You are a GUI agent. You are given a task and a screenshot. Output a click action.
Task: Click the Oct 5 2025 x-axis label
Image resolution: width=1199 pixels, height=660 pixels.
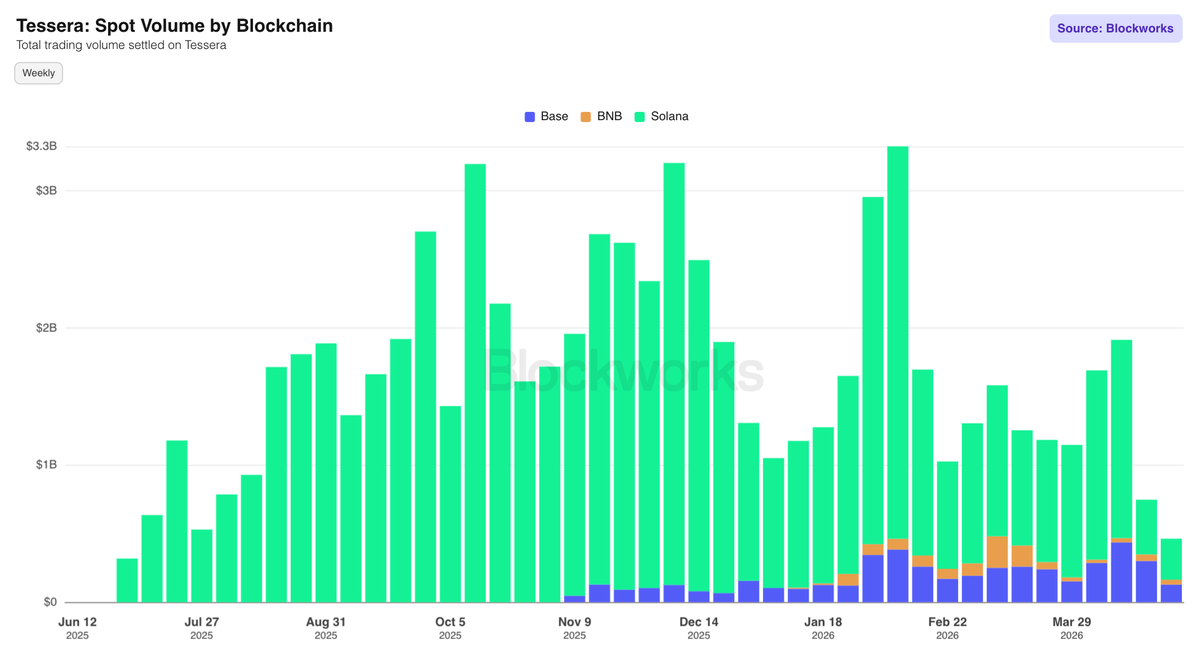pyautogui.click(x=450, y=628)
